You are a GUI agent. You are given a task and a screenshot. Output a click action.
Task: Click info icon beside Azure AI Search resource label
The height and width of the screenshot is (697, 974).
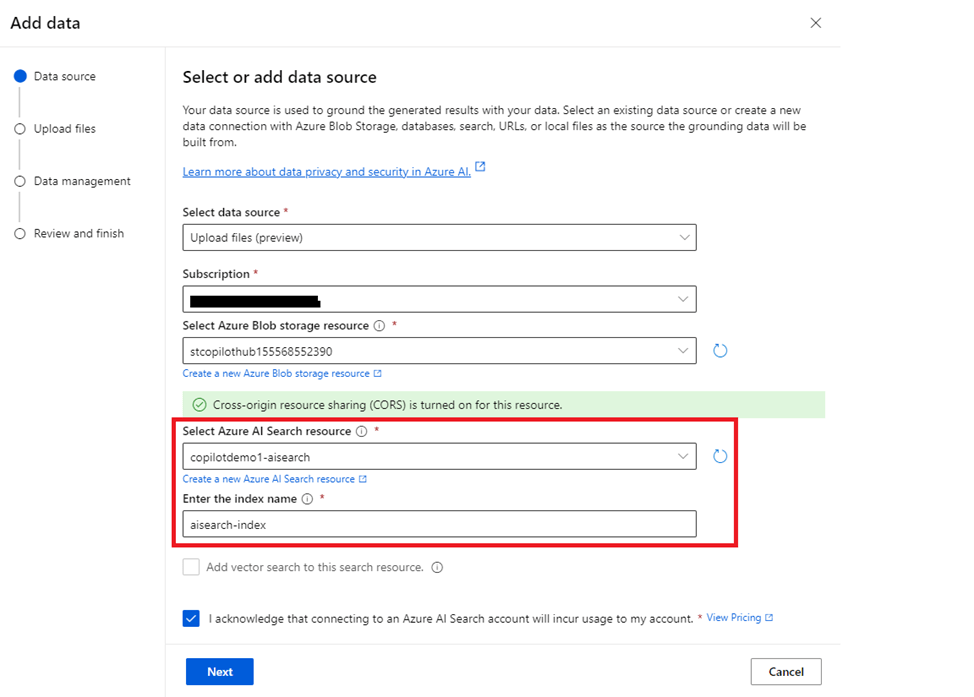click(x=362, y=431)
